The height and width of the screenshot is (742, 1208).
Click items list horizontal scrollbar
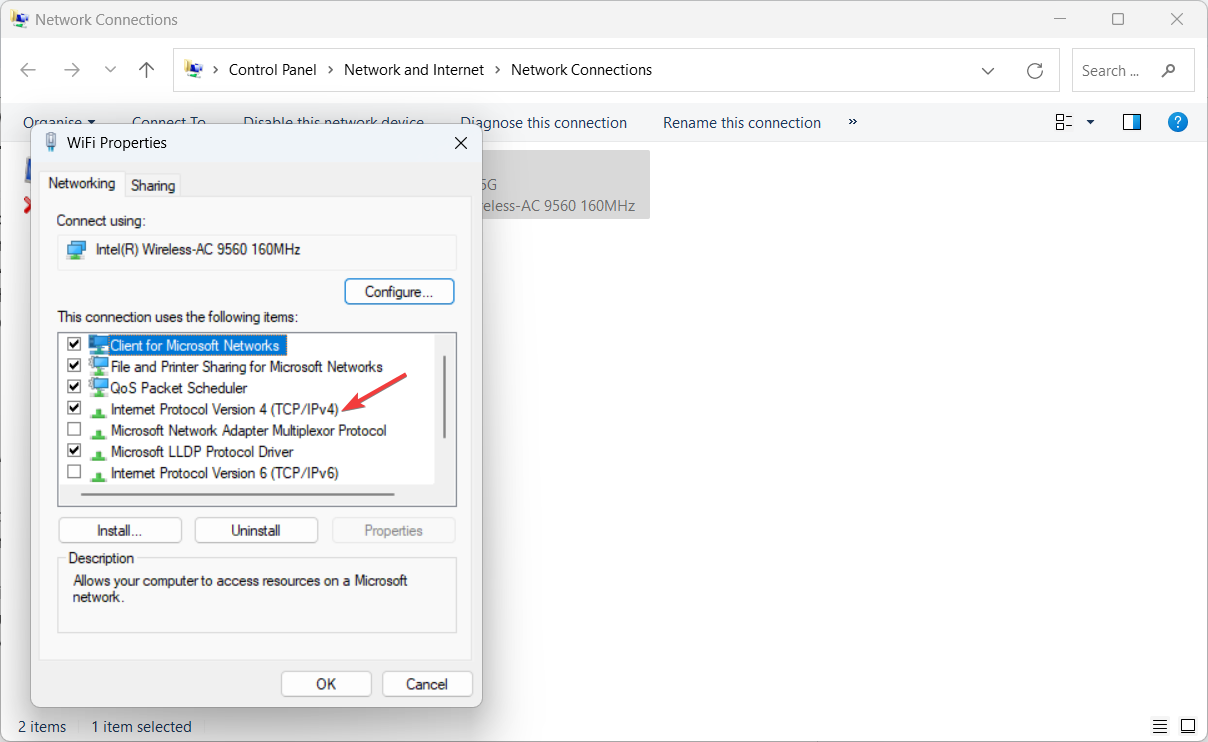238,494
